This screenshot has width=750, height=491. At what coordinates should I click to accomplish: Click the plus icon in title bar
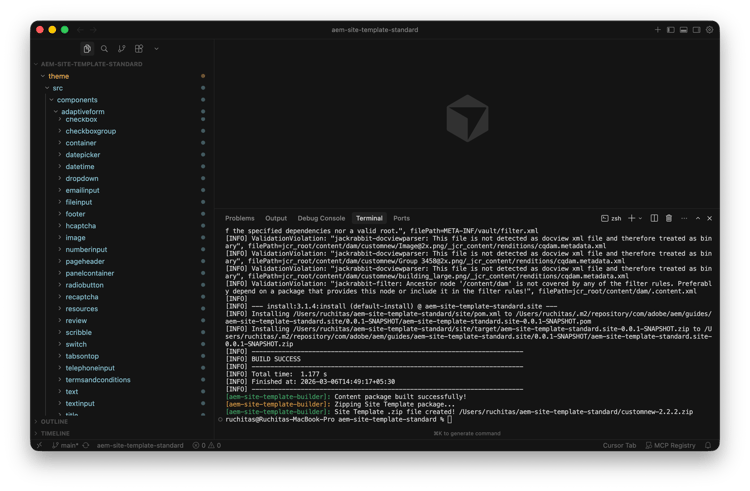click(x=658, y=30)
